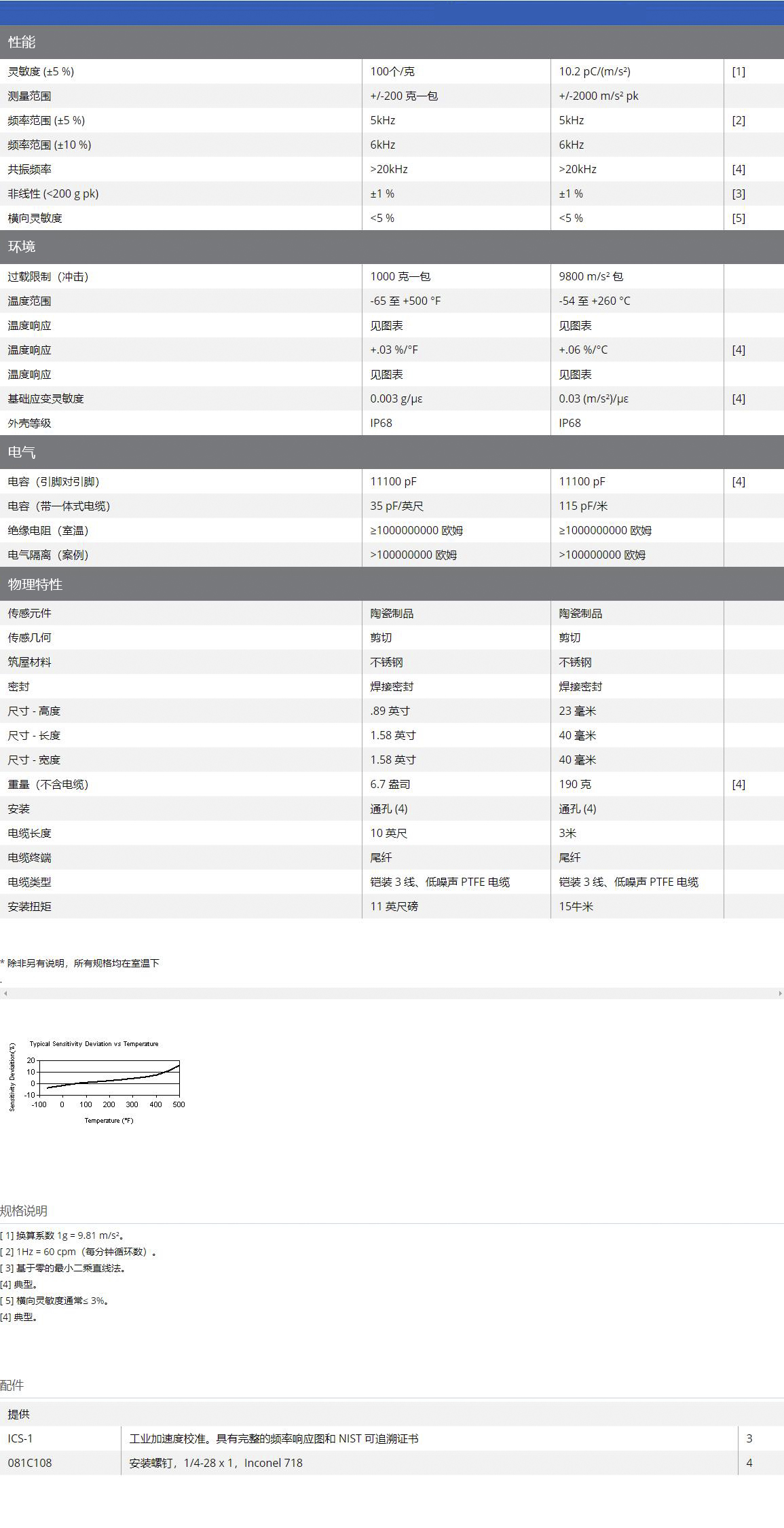Select the ICS-1 accessory code
Image resolution: width=784 pixels, height=1528 pixels.
(20, 1438)
